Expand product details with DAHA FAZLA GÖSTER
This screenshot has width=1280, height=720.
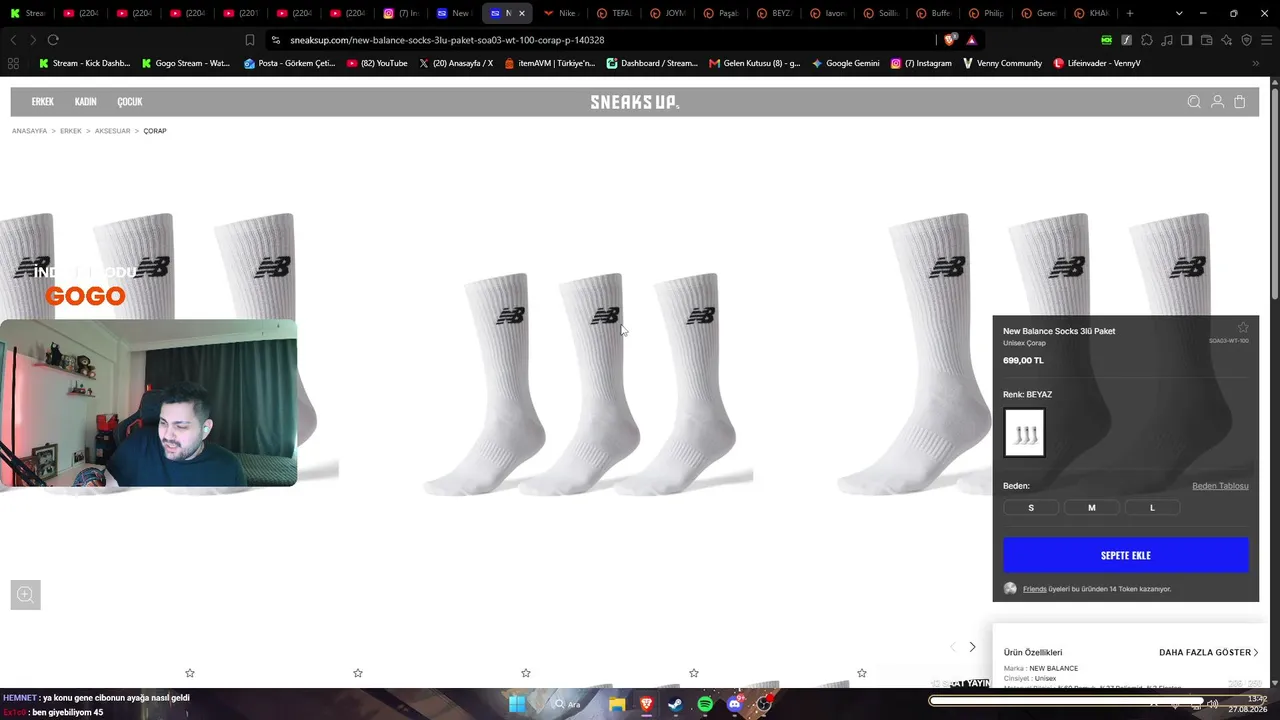point(1208,652)
